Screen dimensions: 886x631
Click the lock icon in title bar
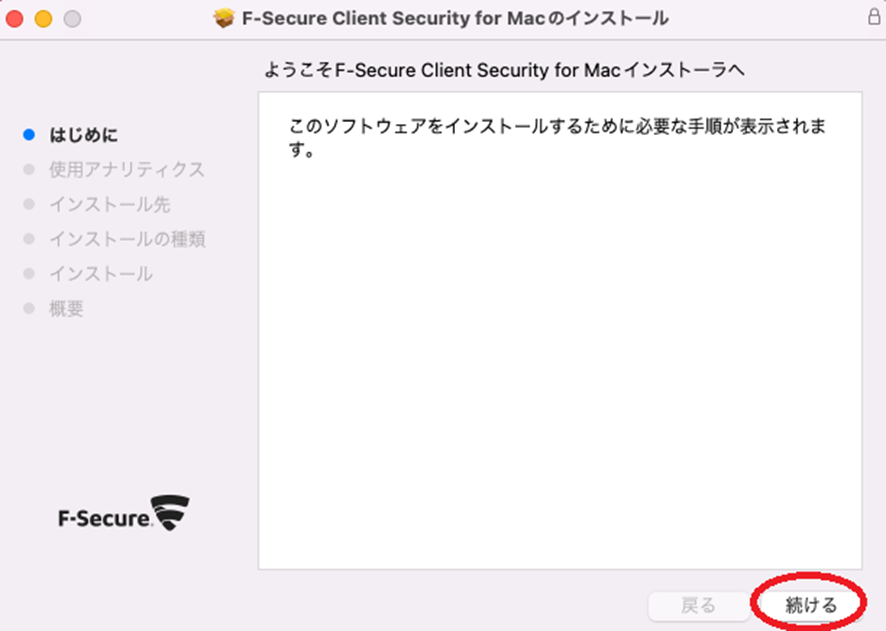(874, 16)
